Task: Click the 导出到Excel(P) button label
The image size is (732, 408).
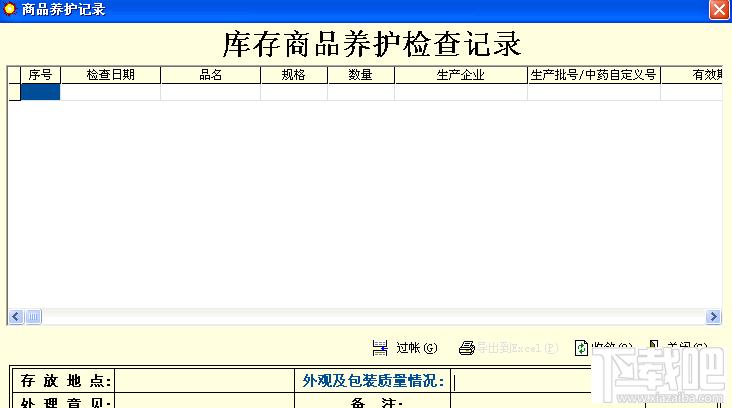Action: click(517, 348)
